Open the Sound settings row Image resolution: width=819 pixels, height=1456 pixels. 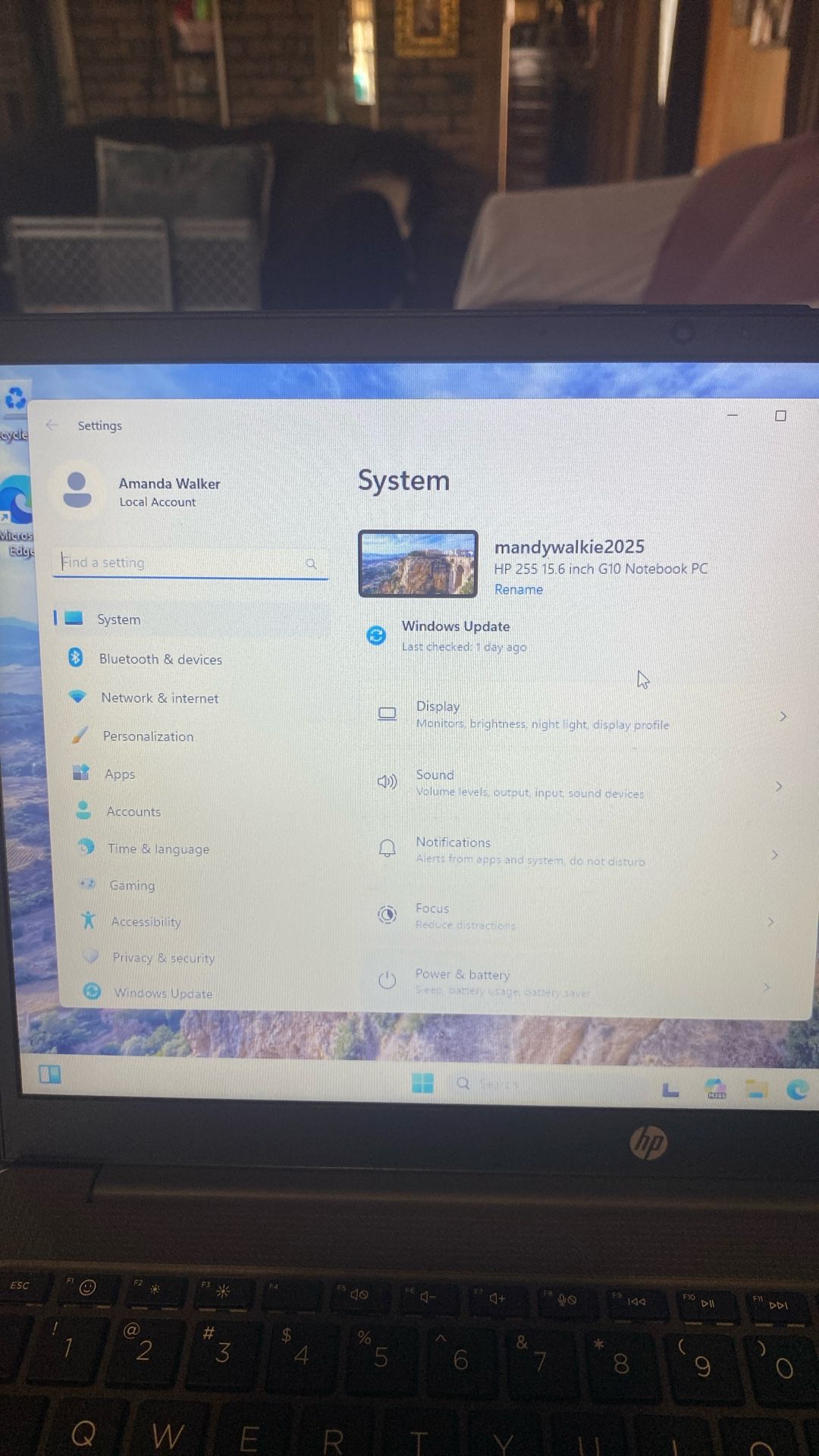pyautogui.click(x=578, y=783)
